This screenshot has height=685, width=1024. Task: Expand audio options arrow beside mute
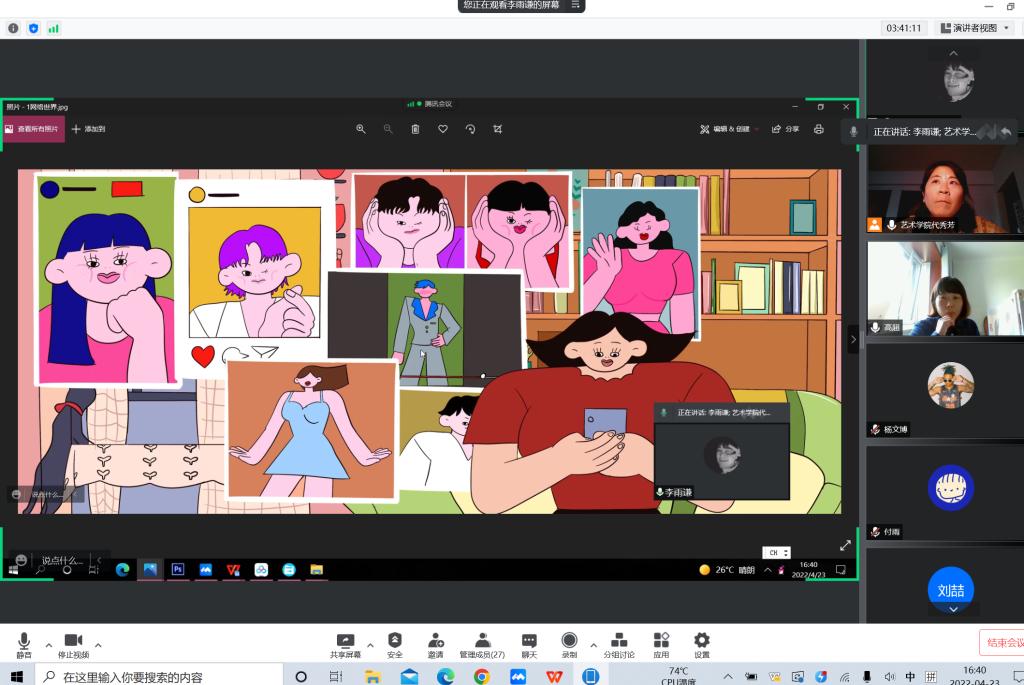[48, 645]
